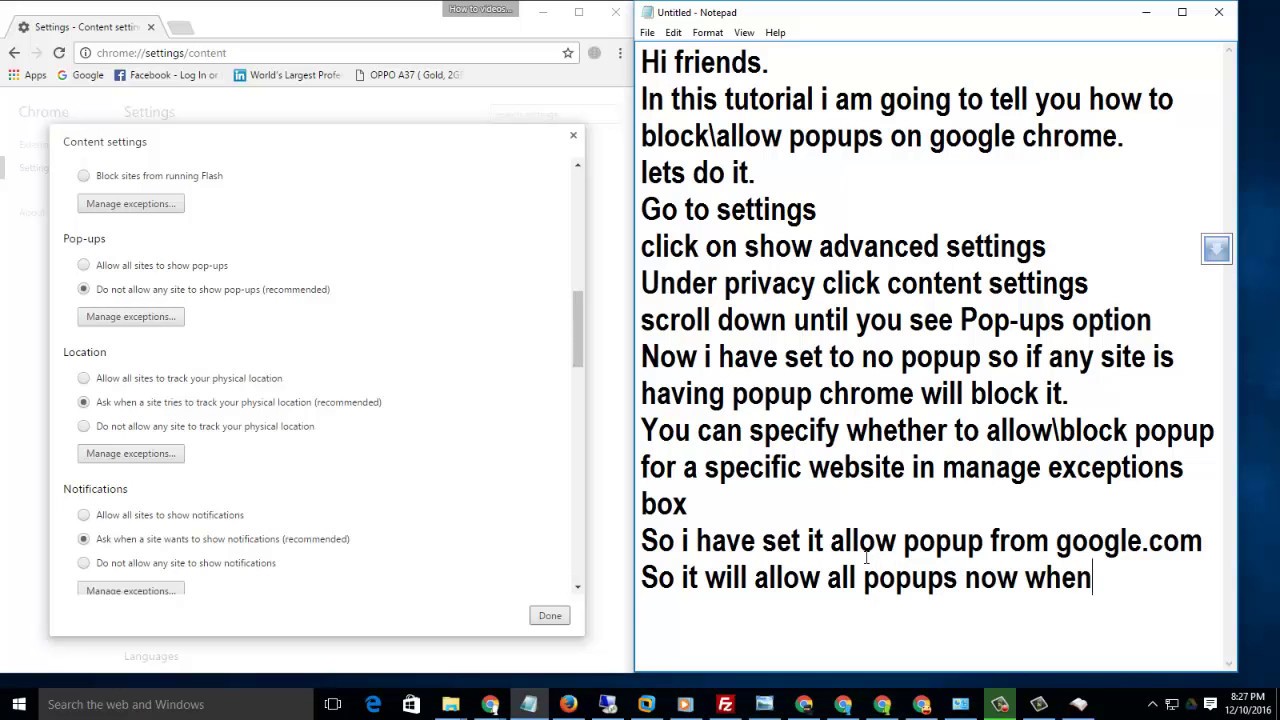Click the Content settings scrollbar thumb
The image size is (1280, 720).
(577, 329)
